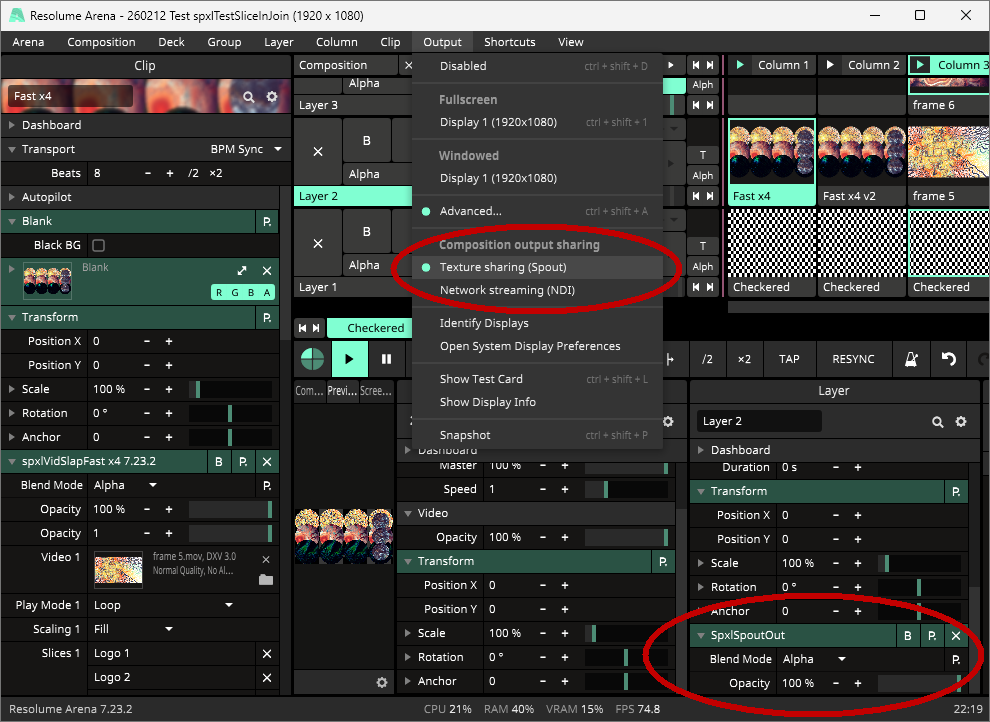
Task: Click the TAP tempo button
Action: tap(789, 359)
